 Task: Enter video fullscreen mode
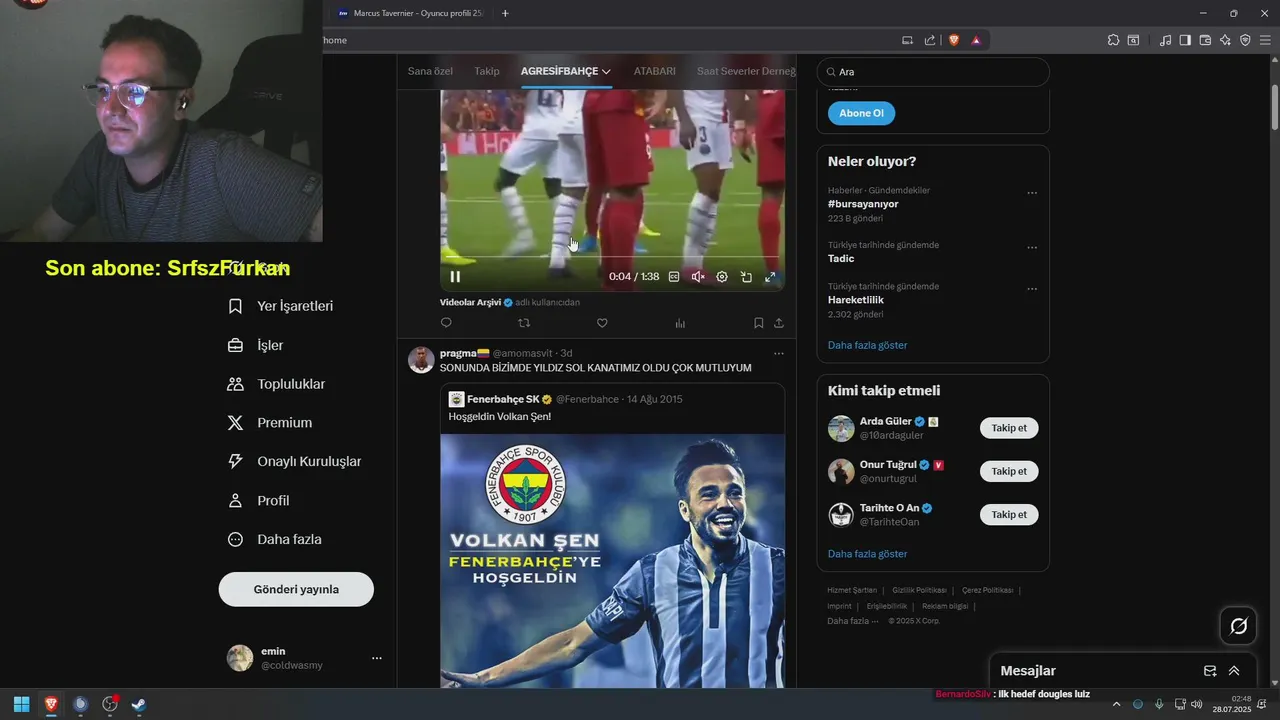(x=770, y=277)
